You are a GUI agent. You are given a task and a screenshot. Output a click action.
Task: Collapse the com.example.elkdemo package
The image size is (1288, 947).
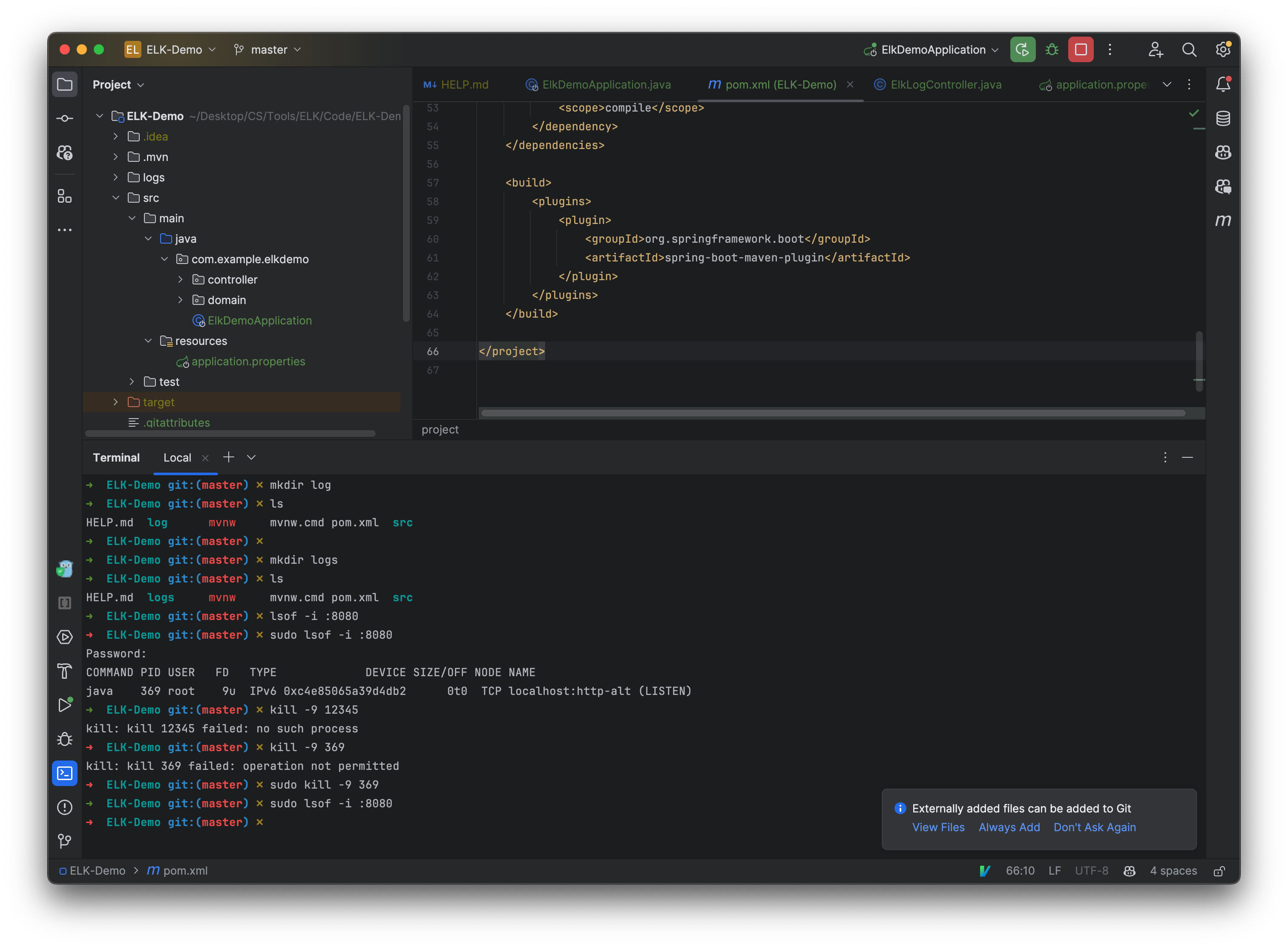pos(165,258)
